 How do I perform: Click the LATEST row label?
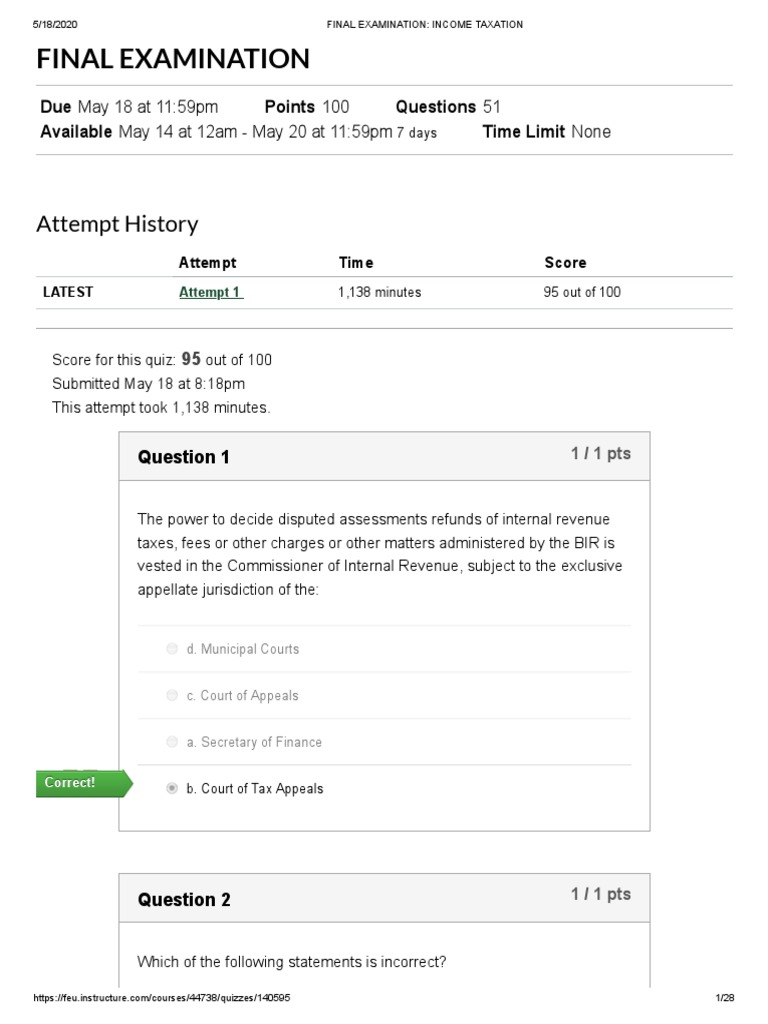click(x=68, y=292)
